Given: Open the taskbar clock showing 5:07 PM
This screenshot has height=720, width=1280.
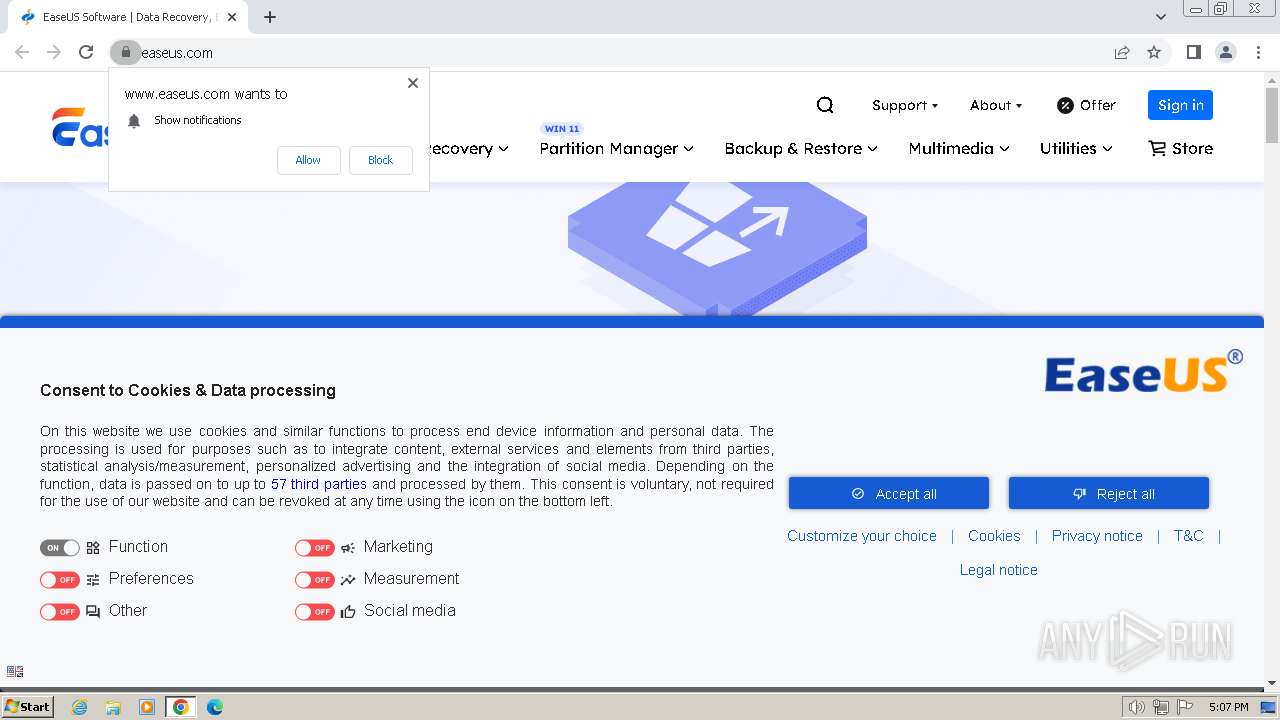Looking at the screenshot, I should tap(1228, 707).
